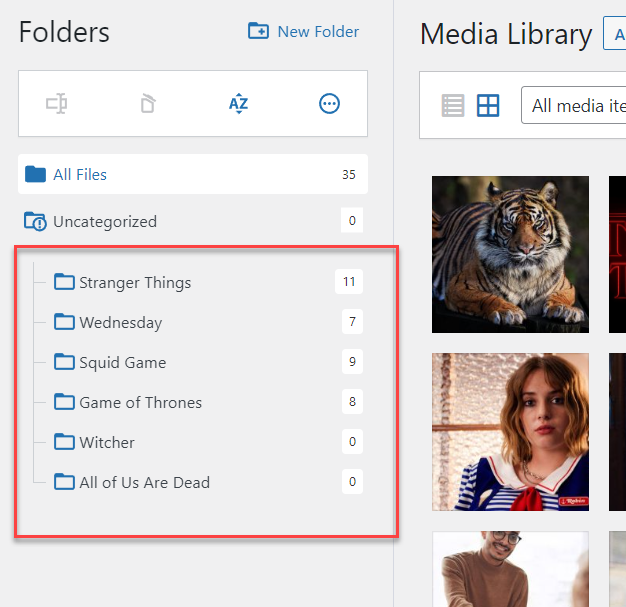Click the All of Us Are Dead count badge
626x607 pixels.
[352, 481]
